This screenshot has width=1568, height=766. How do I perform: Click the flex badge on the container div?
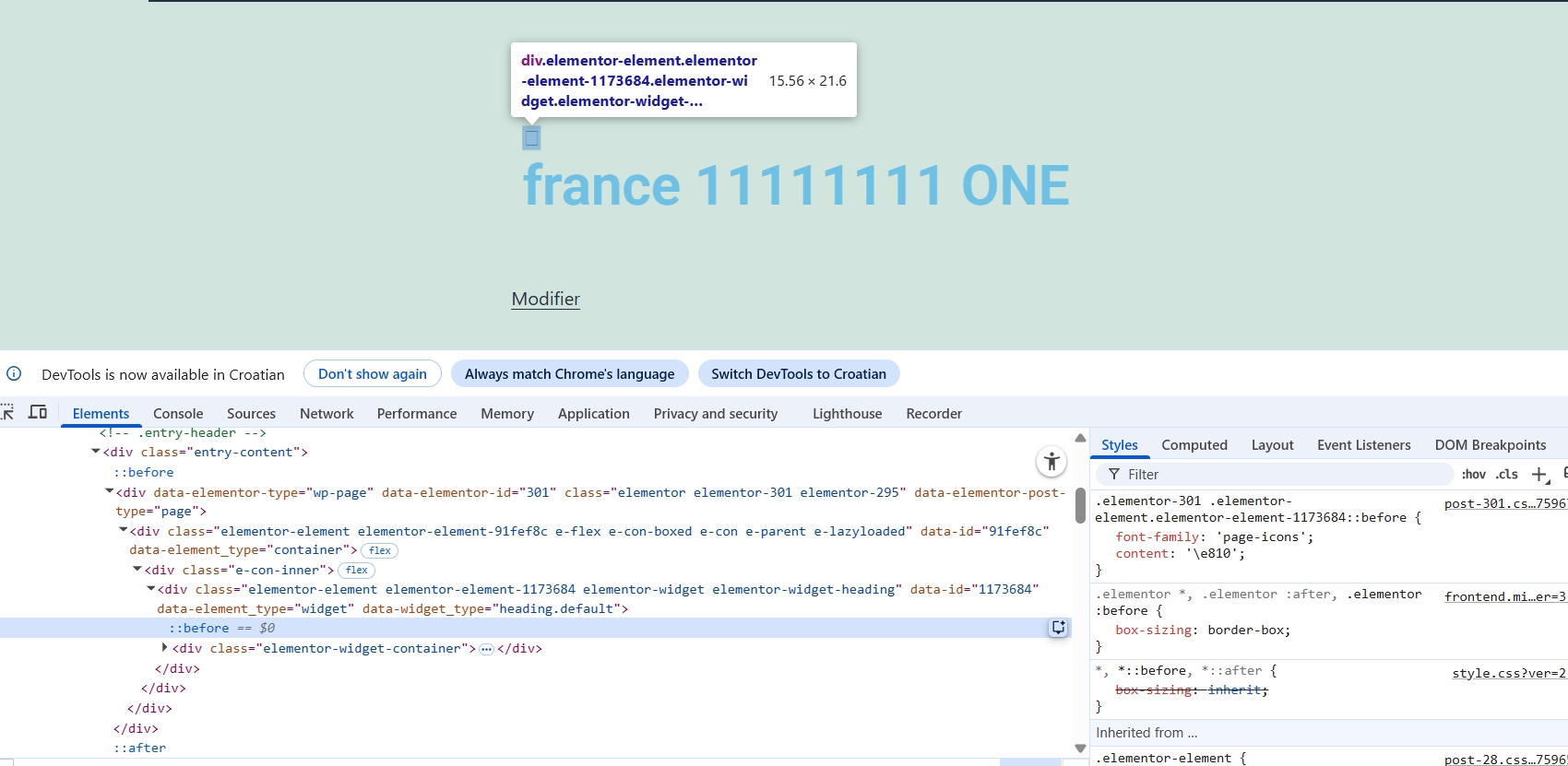coord(380,550)
